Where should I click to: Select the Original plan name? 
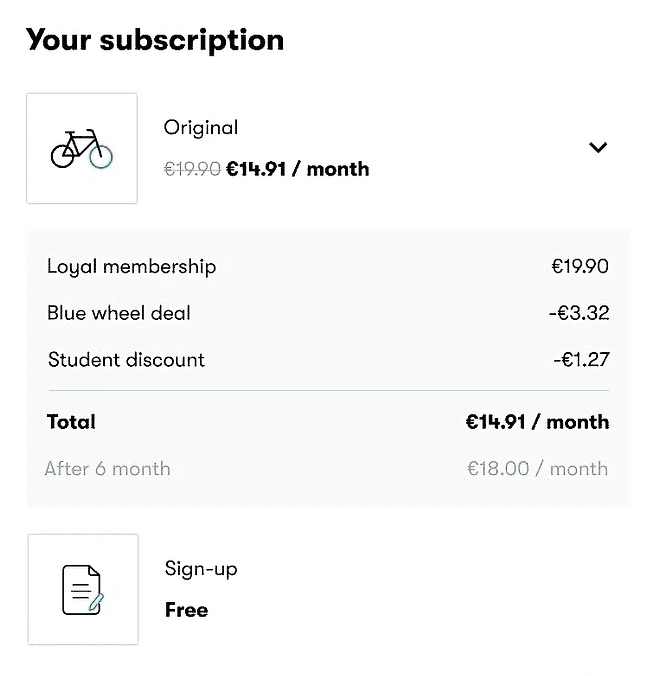[201, 128]
